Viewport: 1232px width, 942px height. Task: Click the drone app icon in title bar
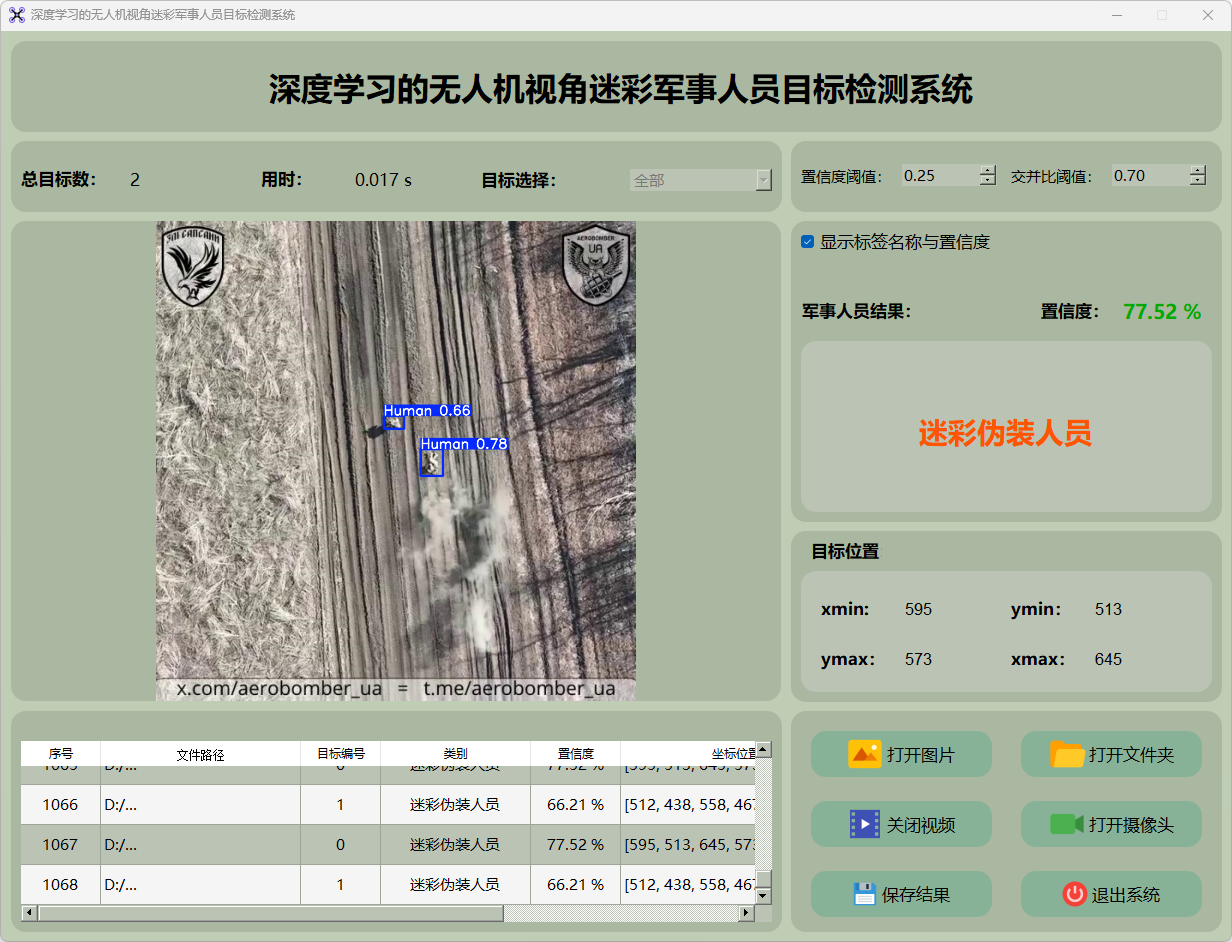click(16, 15)
